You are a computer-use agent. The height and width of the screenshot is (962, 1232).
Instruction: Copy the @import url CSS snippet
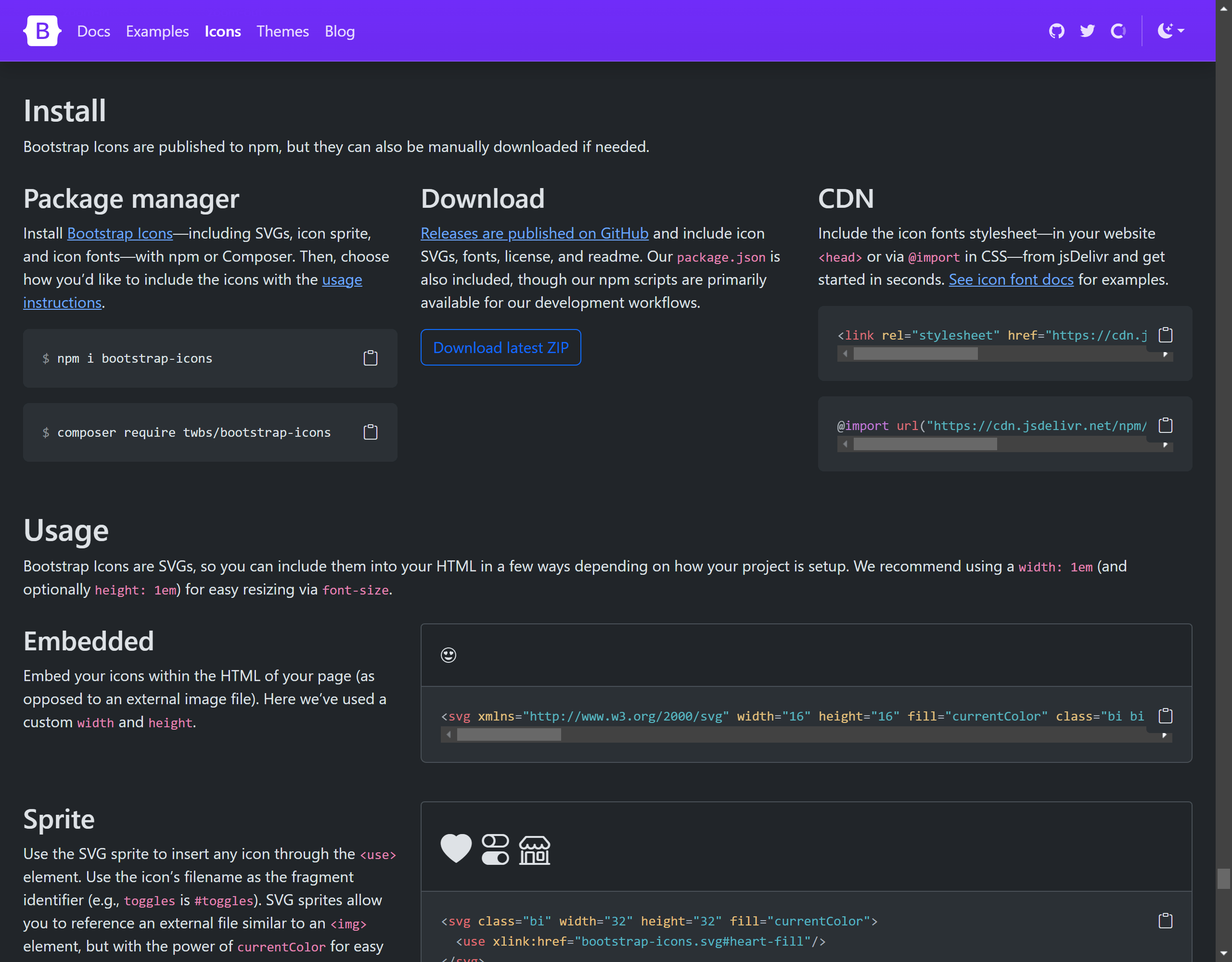tap(1165, 425)
